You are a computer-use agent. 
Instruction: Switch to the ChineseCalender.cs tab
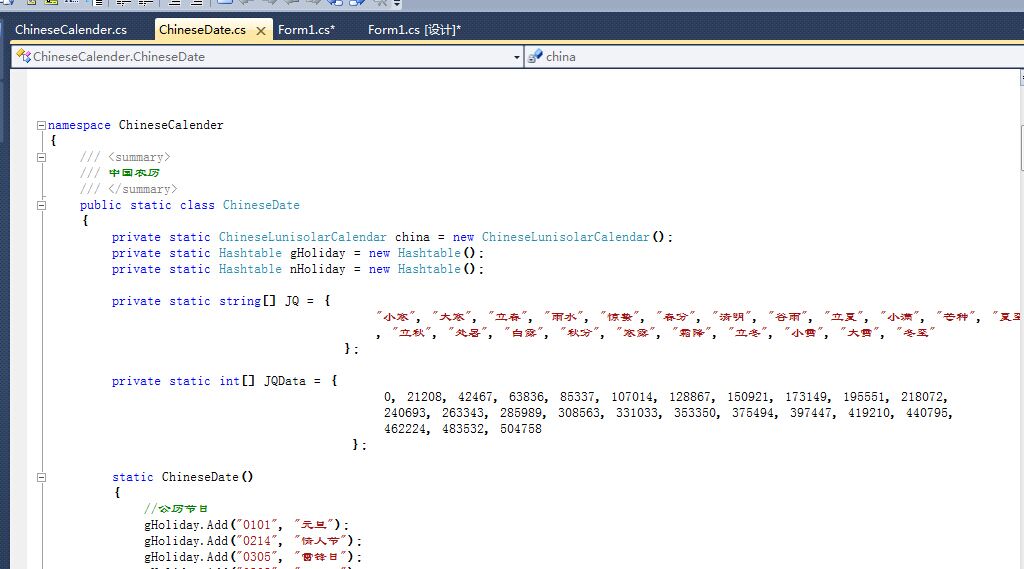(x=71, y=30)
